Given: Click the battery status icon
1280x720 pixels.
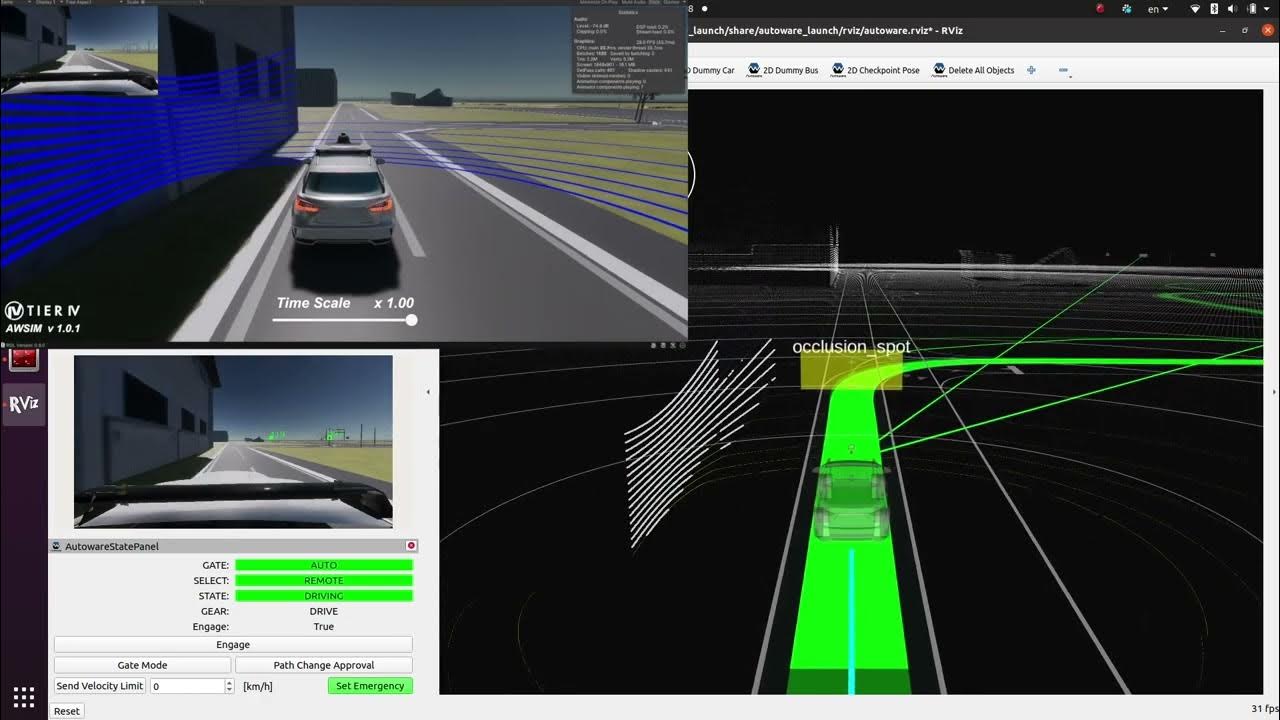Looking at the screenshot, I should click(1253, 9).
